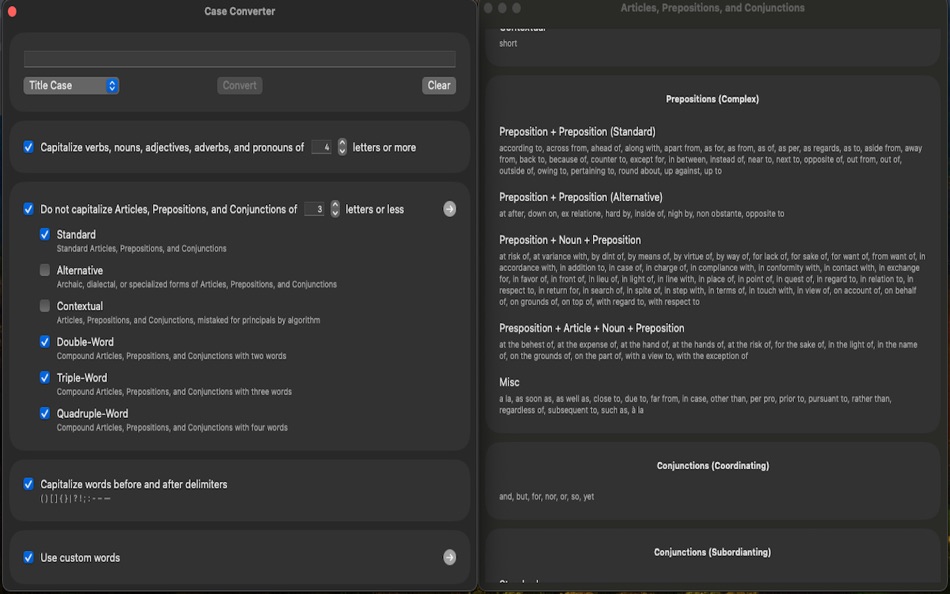The width and height of the screenshot is (950, 594).
Task: Click the Articles, Prepositions, and Conjunctions window title
Action: (x=712, y=8)
